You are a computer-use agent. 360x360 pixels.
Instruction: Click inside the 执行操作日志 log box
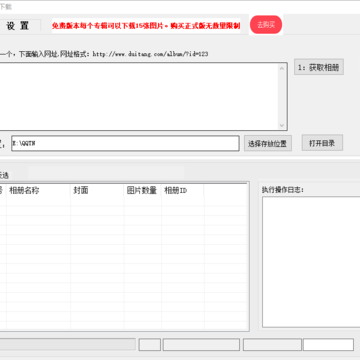click(x=311, y=262)
